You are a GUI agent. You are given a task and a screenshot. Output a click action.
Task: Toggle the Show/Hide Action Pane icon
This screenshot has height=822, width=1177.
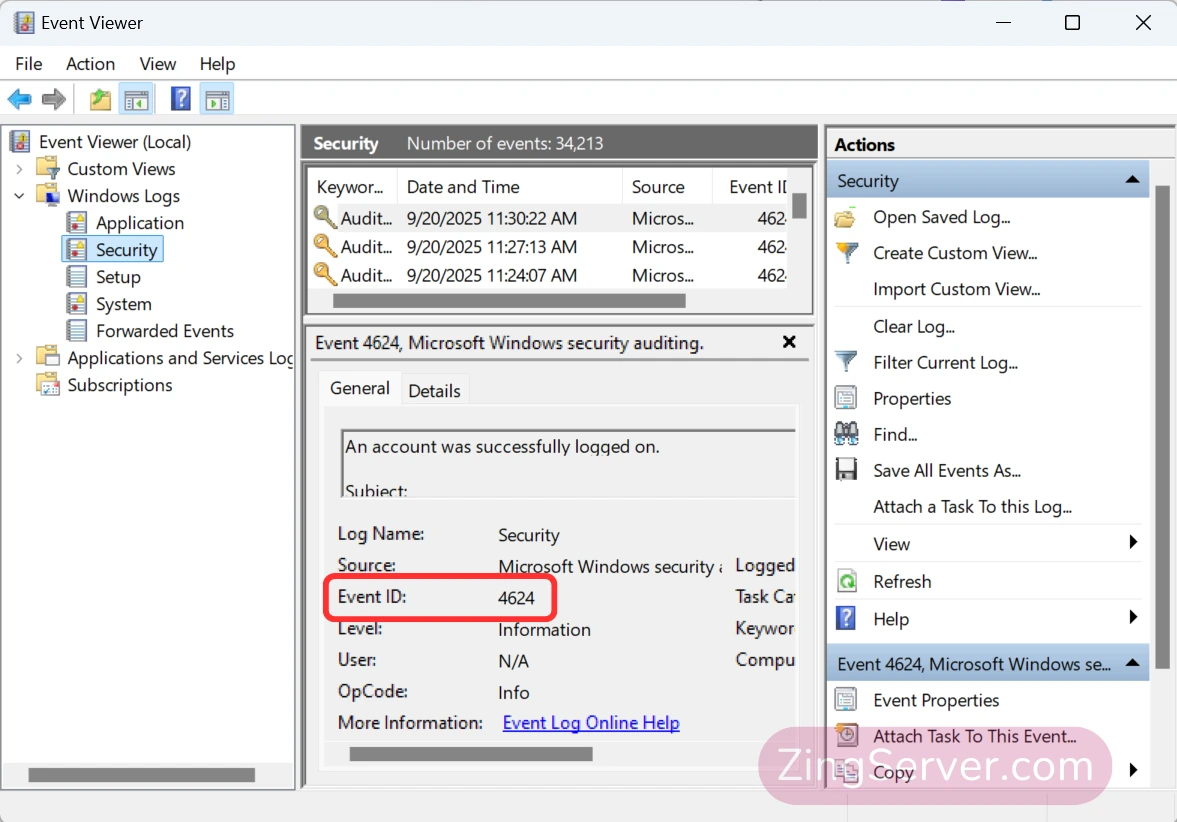point(217,99)
